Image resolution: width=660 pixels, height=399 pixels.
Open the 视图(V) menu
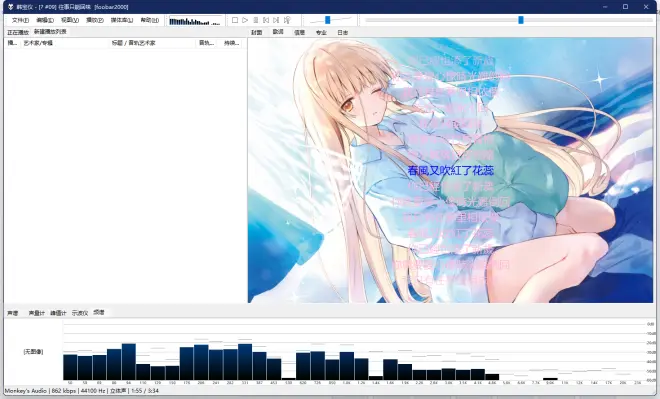click(x=69, y=20)
